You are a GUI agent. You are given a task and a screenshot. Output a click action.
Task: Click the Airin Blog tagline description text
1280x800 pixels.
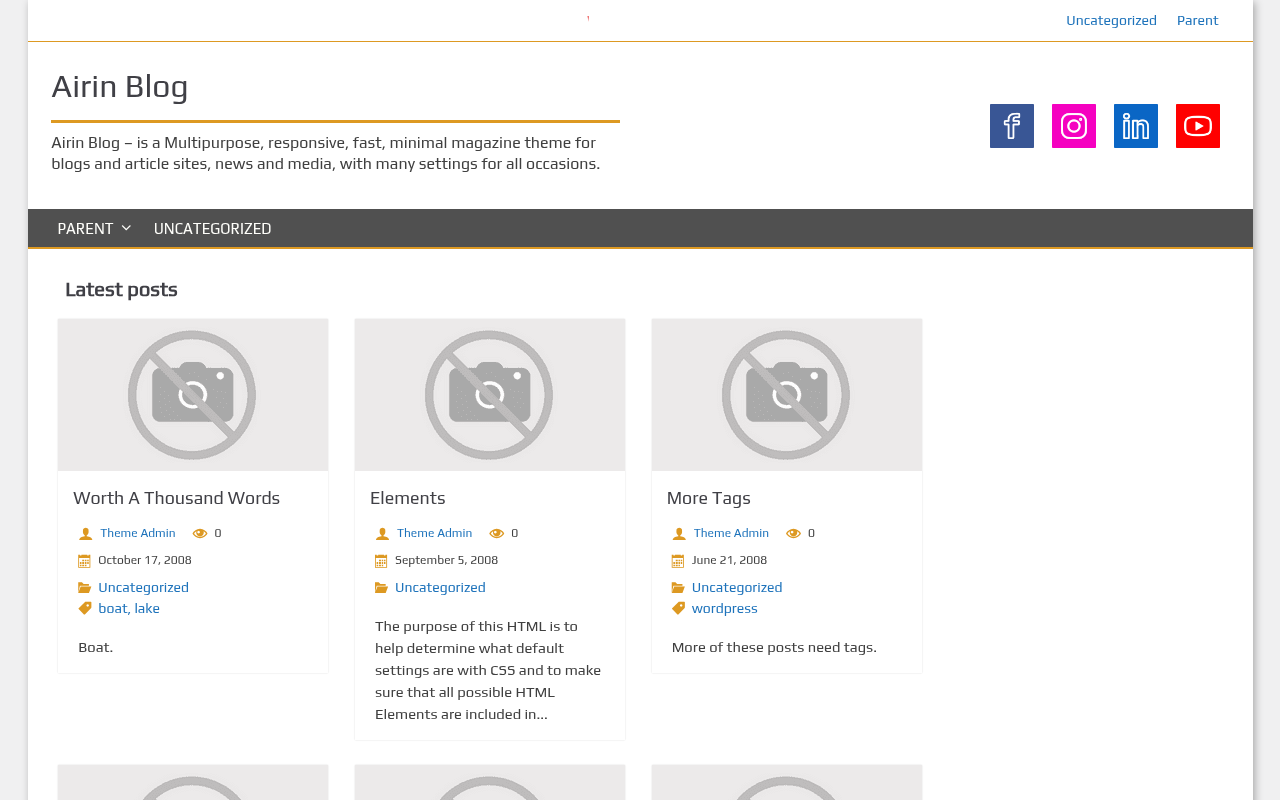(x=326, y=153)
